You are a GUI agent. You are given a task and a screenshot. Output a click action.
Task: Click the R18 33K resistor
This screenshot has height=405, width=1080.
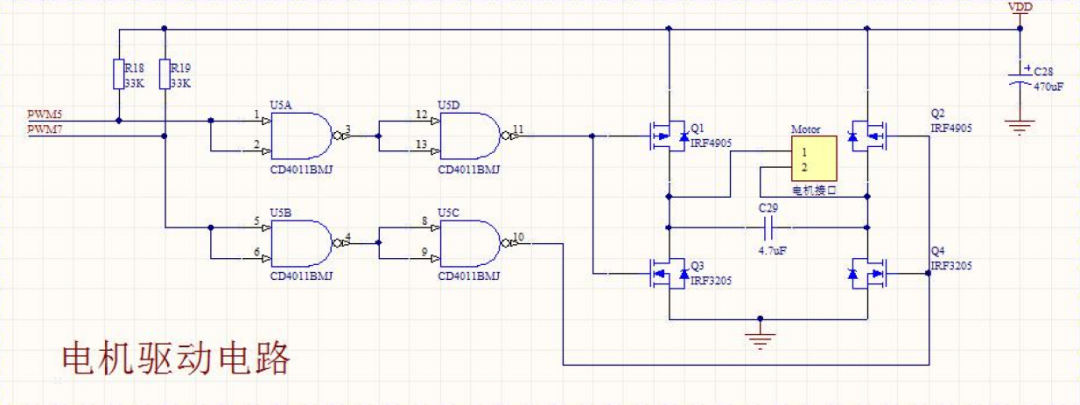point(119,75)
